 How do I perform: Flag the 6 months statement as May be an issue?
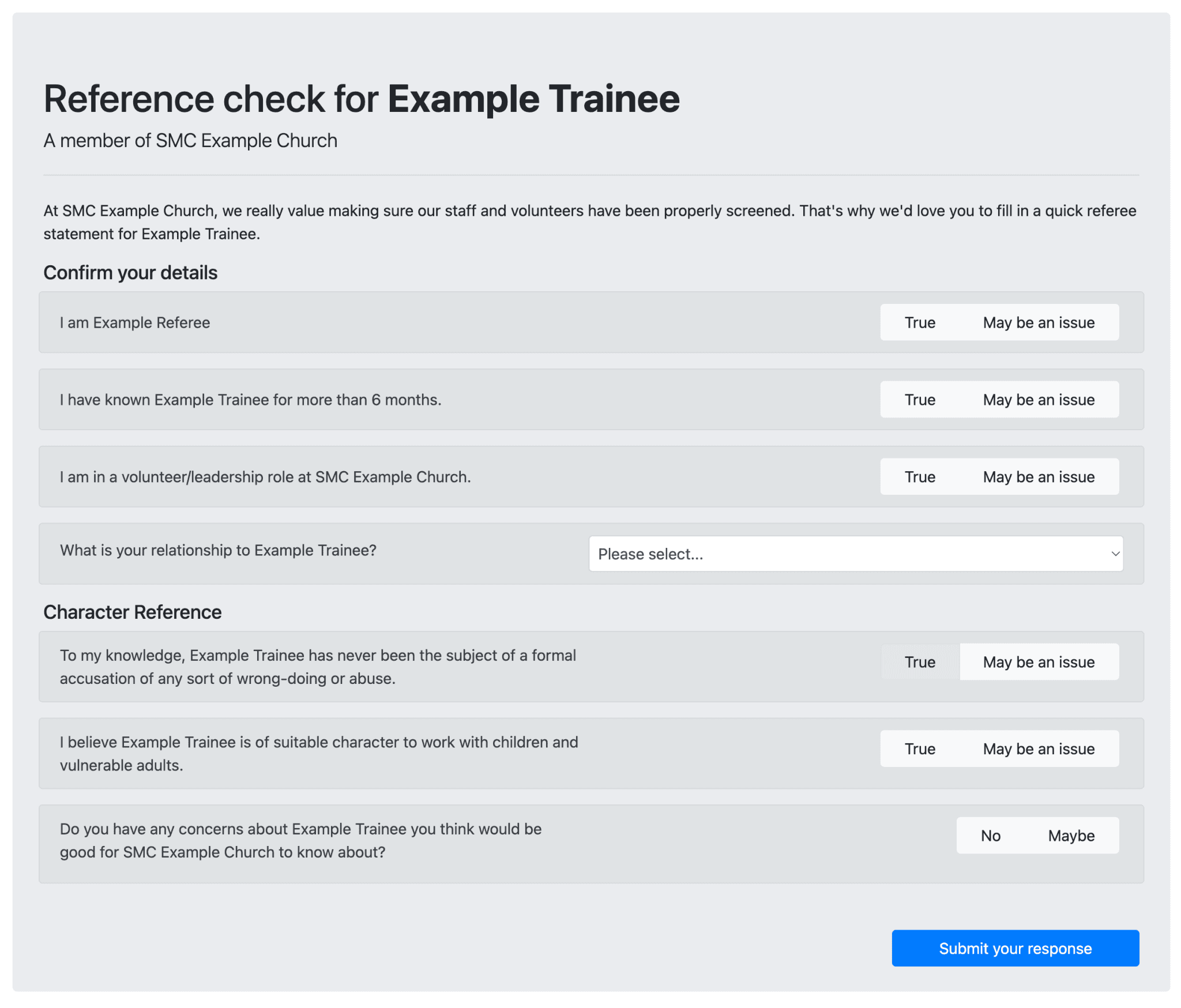[1039, 399]
